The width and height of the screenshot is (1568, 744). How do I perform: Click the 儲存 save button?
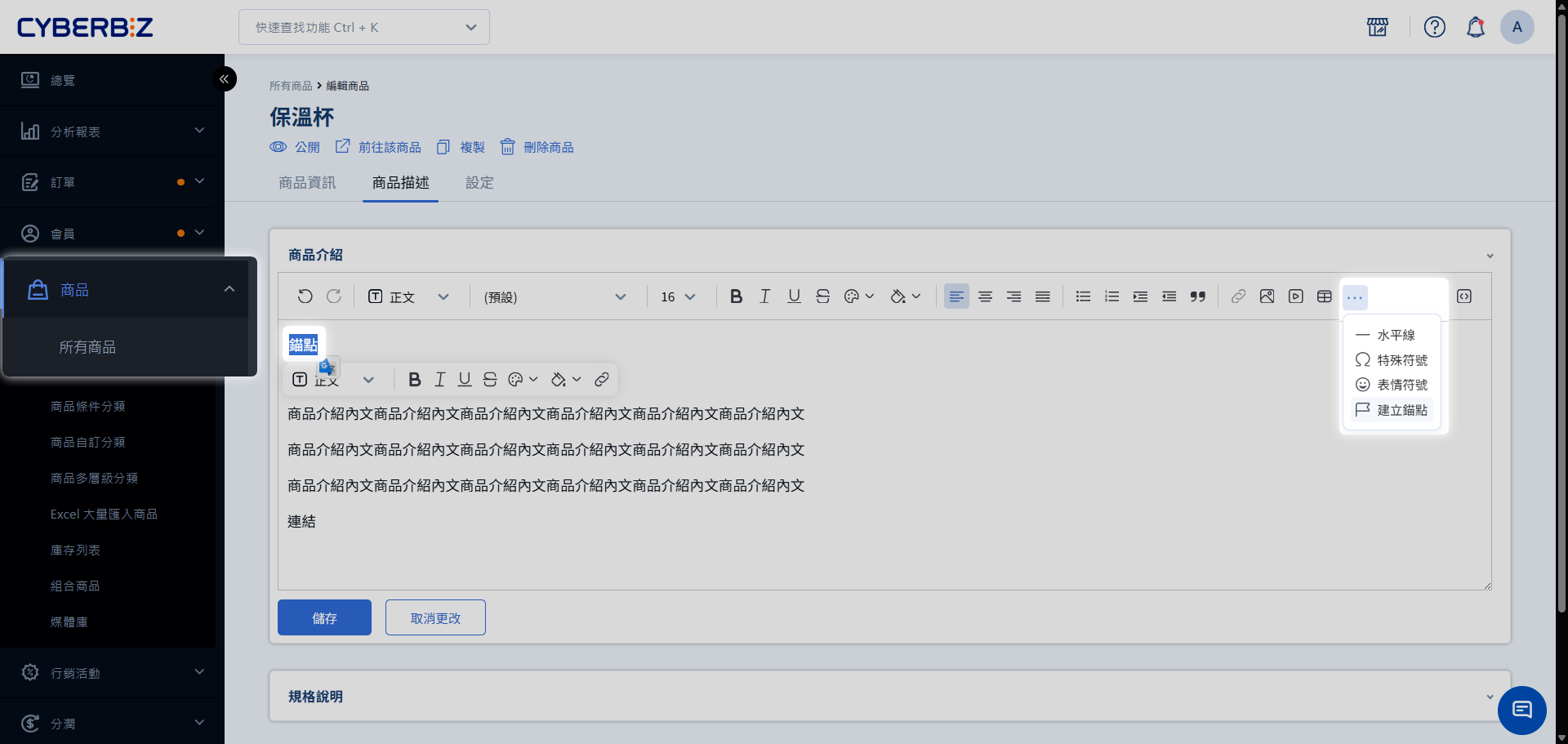pyautogui.click(x=324, y=618)
